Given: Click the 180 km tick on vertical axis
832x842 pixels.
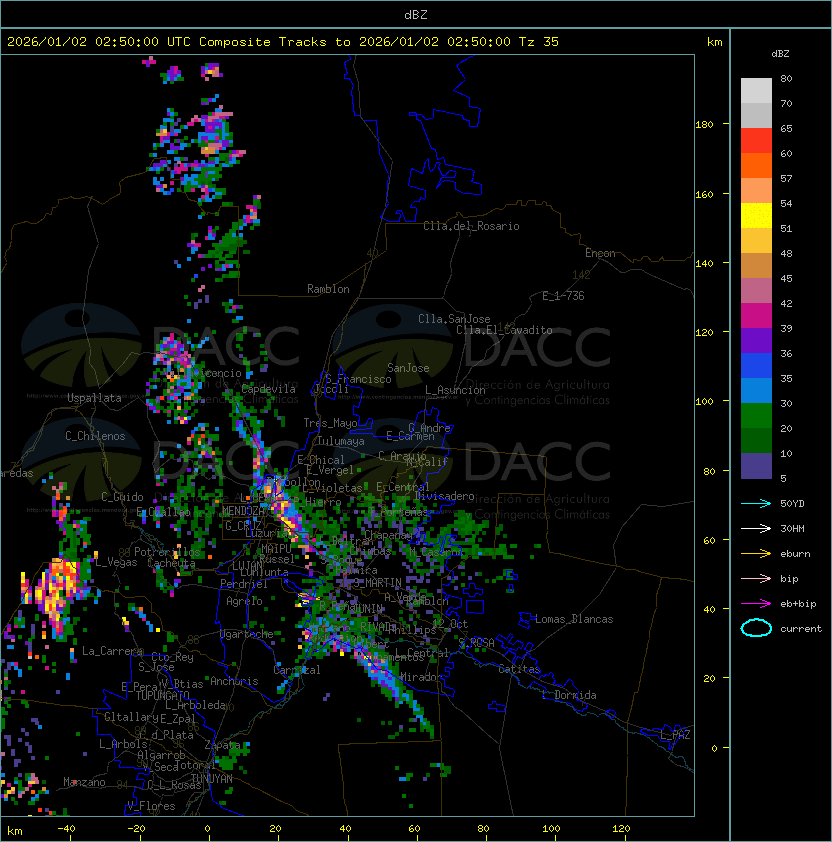Looking at the screenshot, I should (704, 125).
